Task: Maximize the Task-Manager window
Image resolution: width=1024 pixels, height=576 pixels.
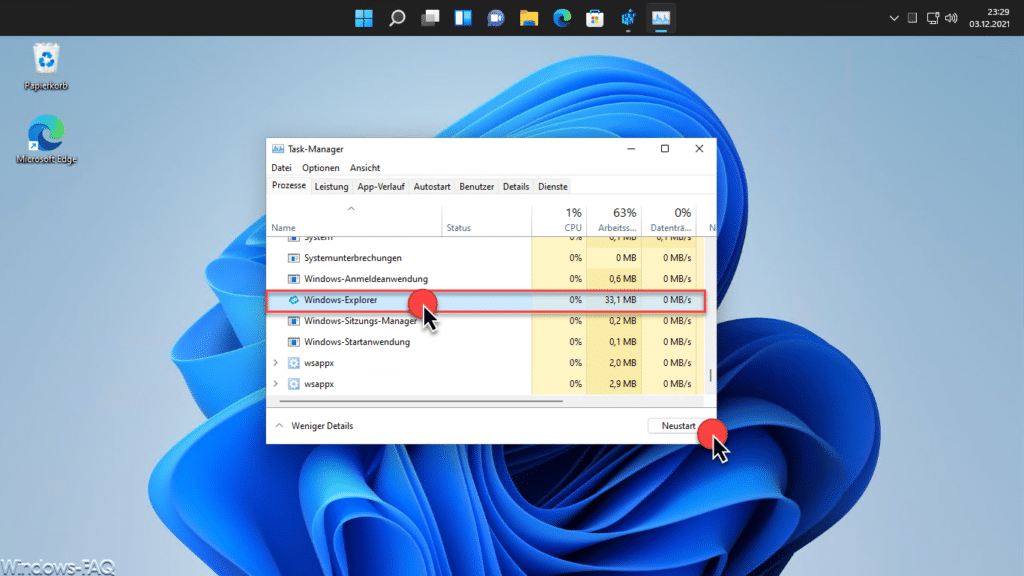Action: coord(665,149)
